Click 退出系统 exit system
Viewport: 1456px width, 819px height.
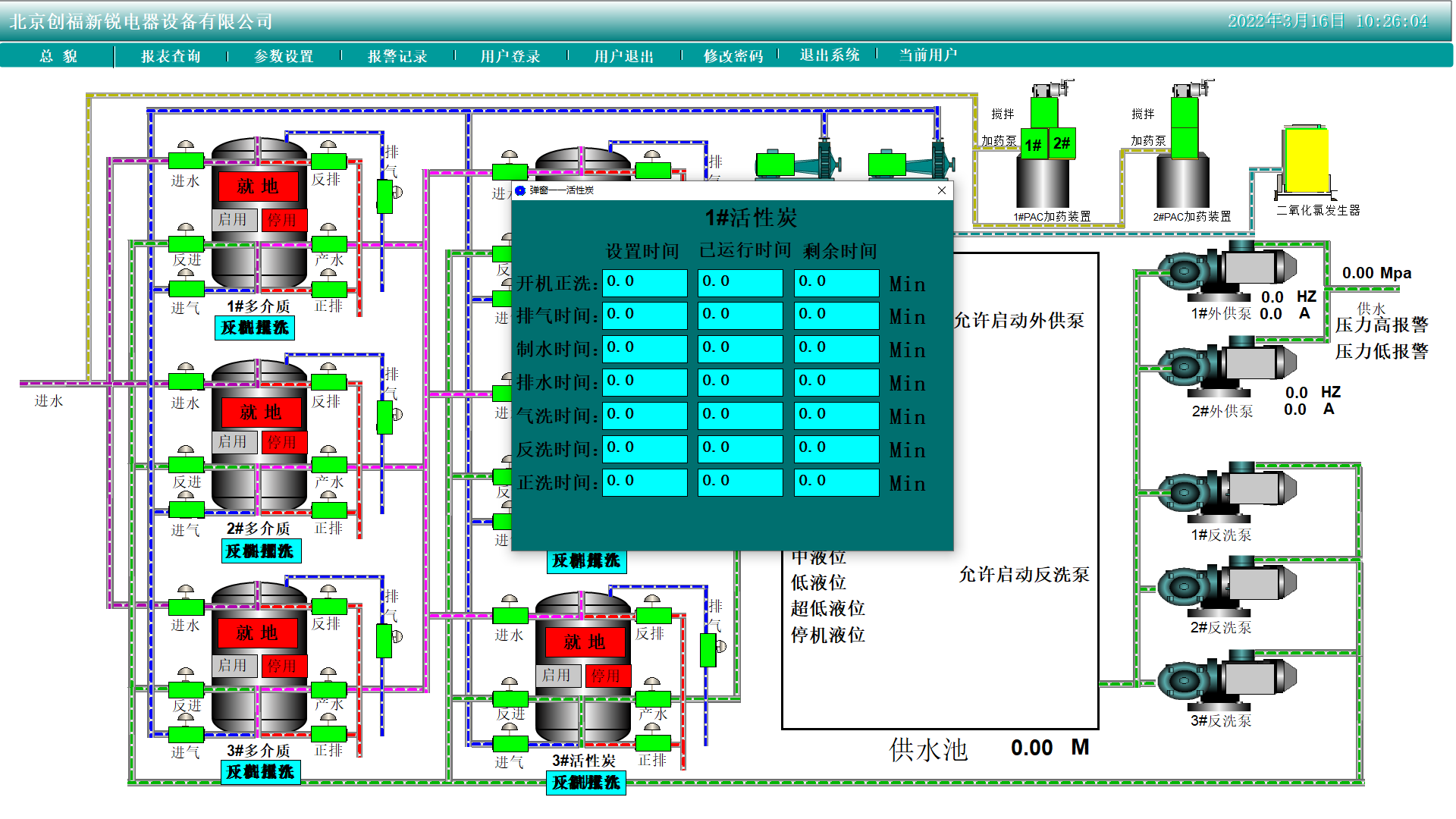click(830, 55)
